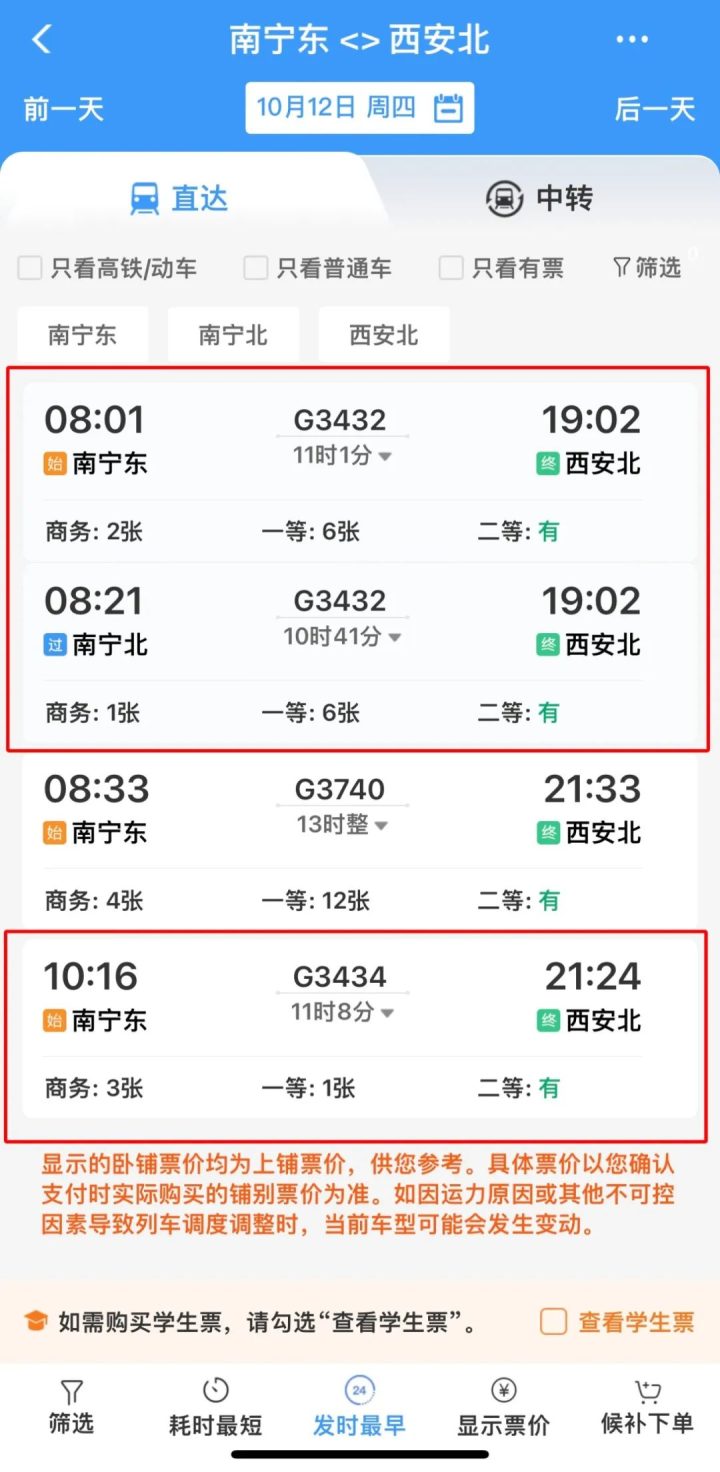Enable the 只看普通车 checkbox
Viewport: 720px width, 1472px height.
tap(256, 268)
